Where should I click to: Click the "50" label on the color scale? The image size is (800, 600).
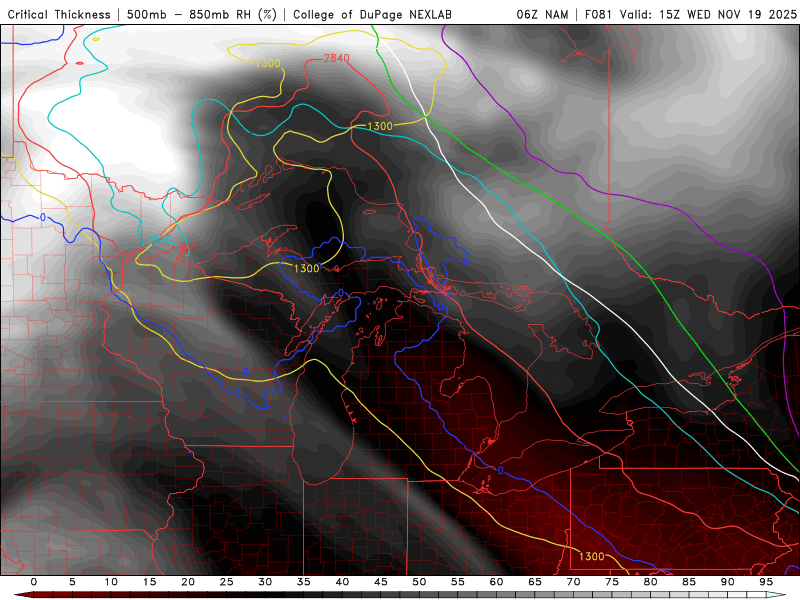(419, 582)
